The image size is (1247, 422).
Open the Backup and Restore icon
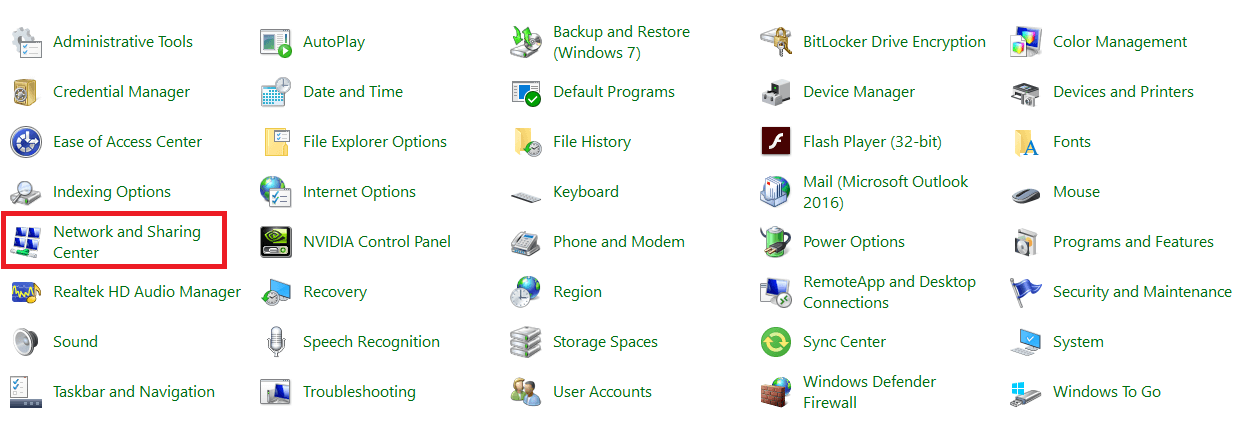coord(526,42)
